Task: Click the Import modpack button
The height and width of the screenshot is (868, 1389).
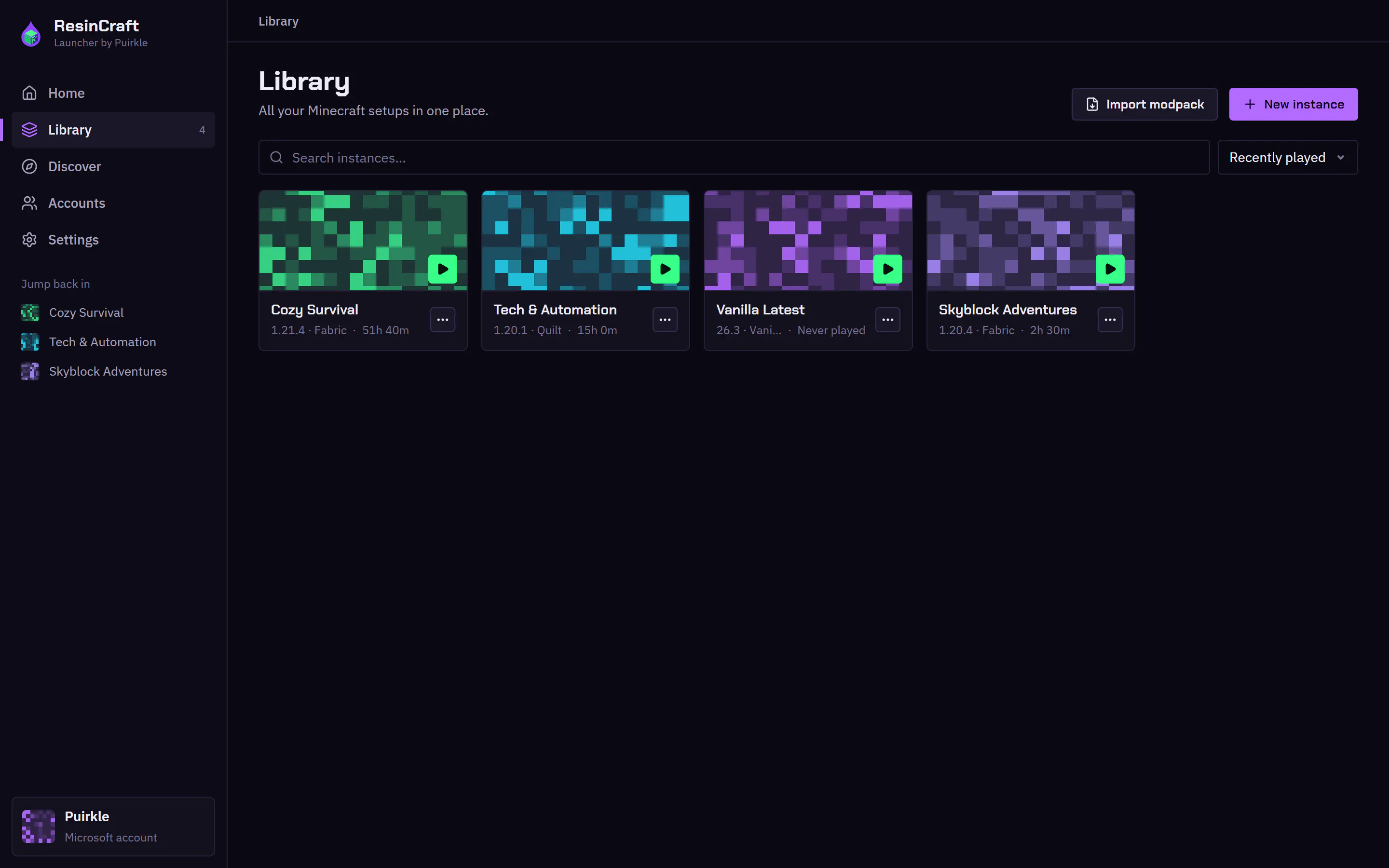Action: coord(1144,105)
